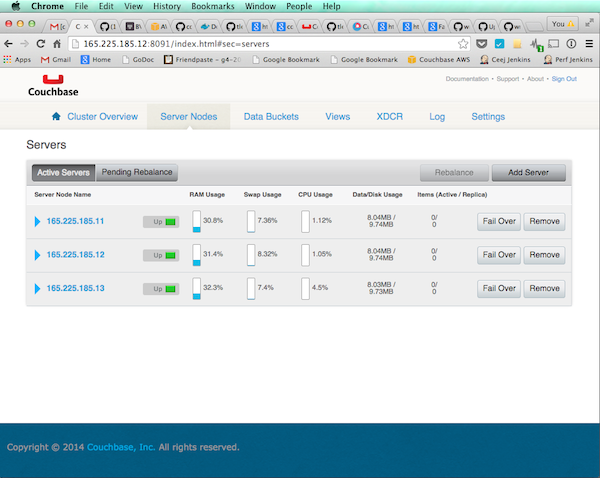This screenshot has height=478, width=600.
Task: Fail Over the 165.225.185.11 server
Action: click(499, 222)
